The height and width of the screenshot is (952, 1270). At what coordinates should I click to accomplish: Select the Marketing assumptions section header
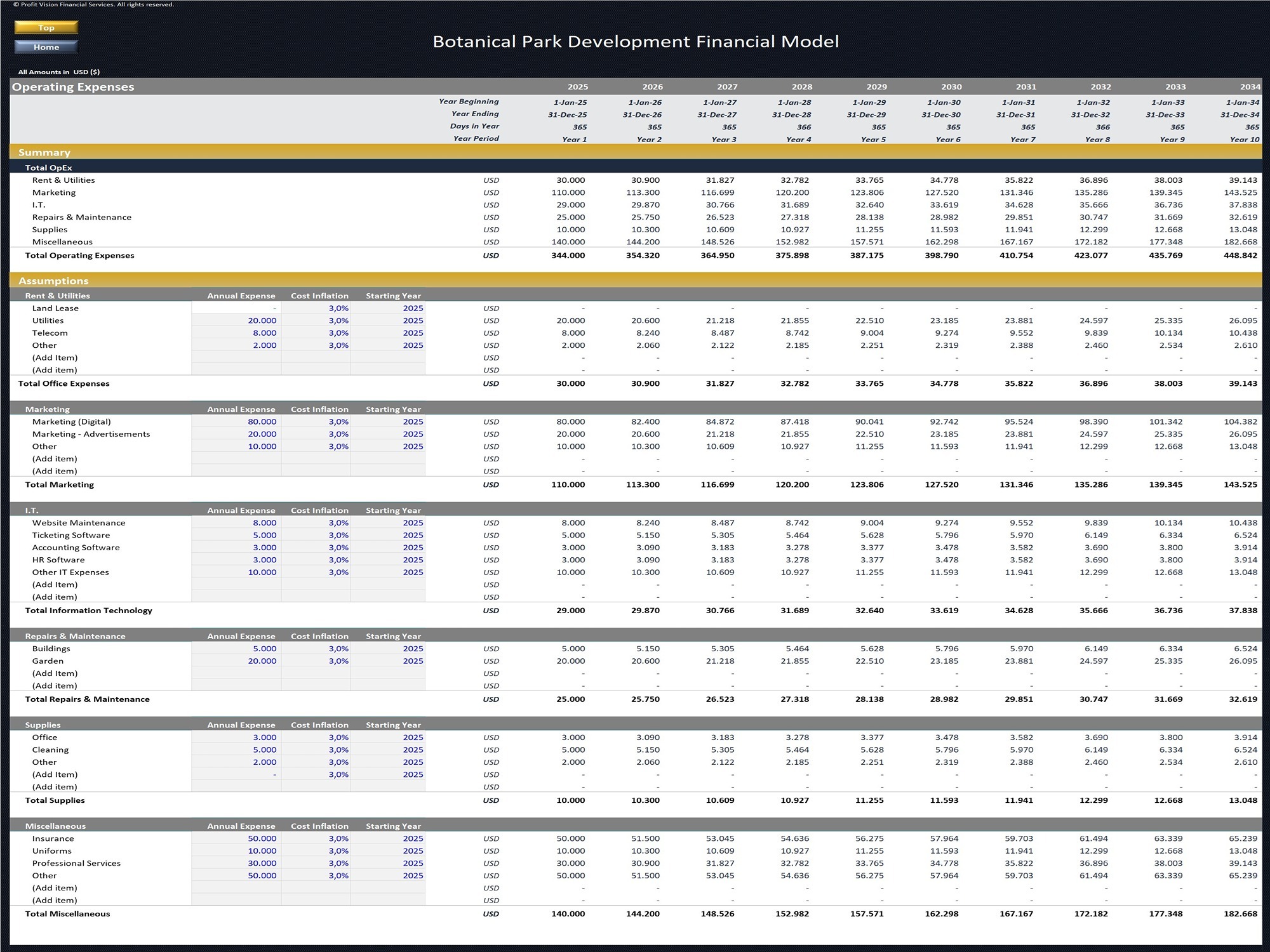48,409
